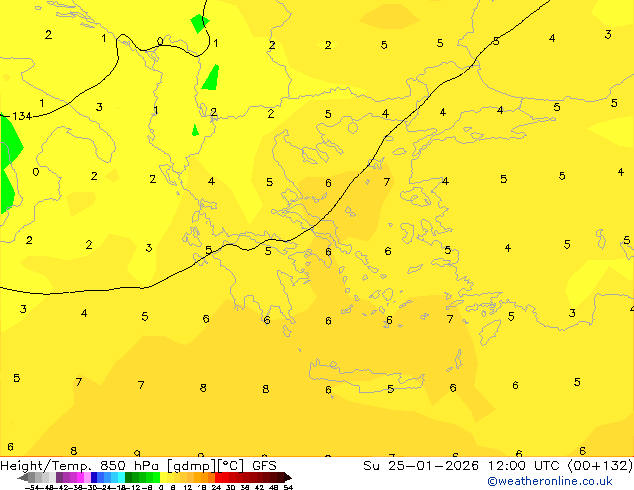The height and width of the screenshot is (490, 634).
Task: Pick the dark blue legend color at -30
Action: pyautogui.click(x=94, y=477)
